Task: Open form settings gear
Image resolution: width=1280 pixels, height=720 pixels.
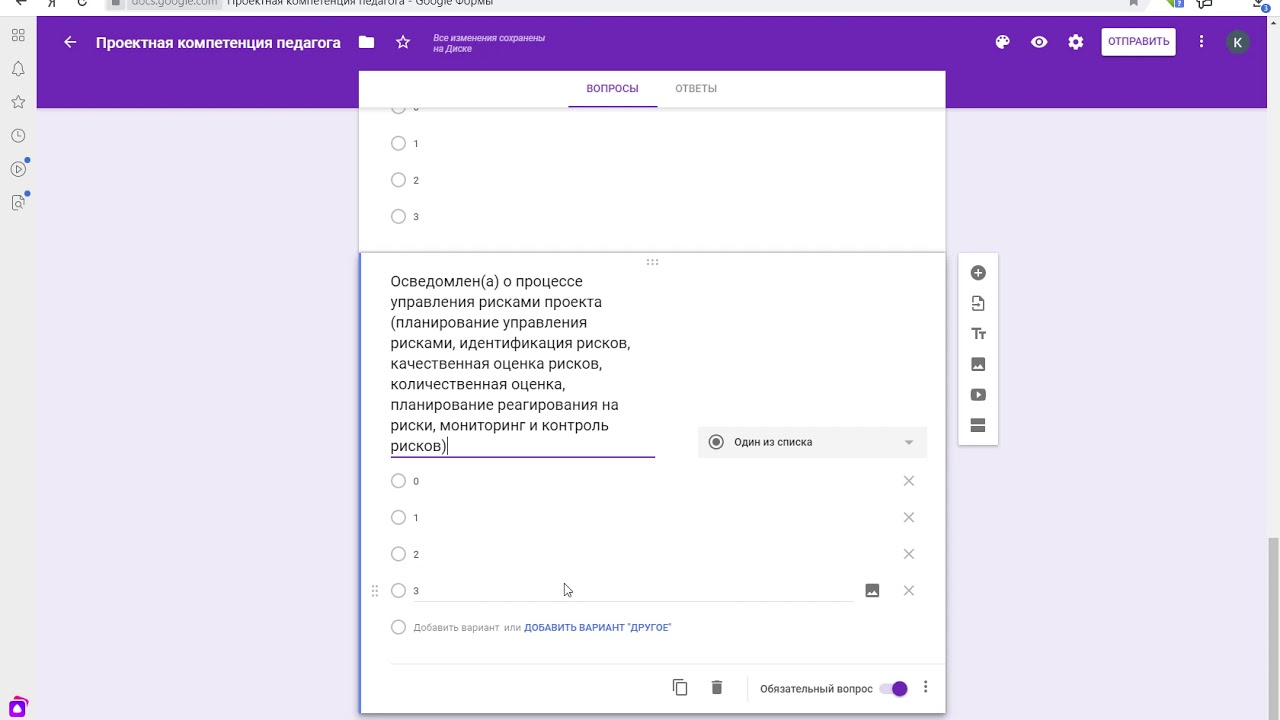Action: coord(1075,42)
